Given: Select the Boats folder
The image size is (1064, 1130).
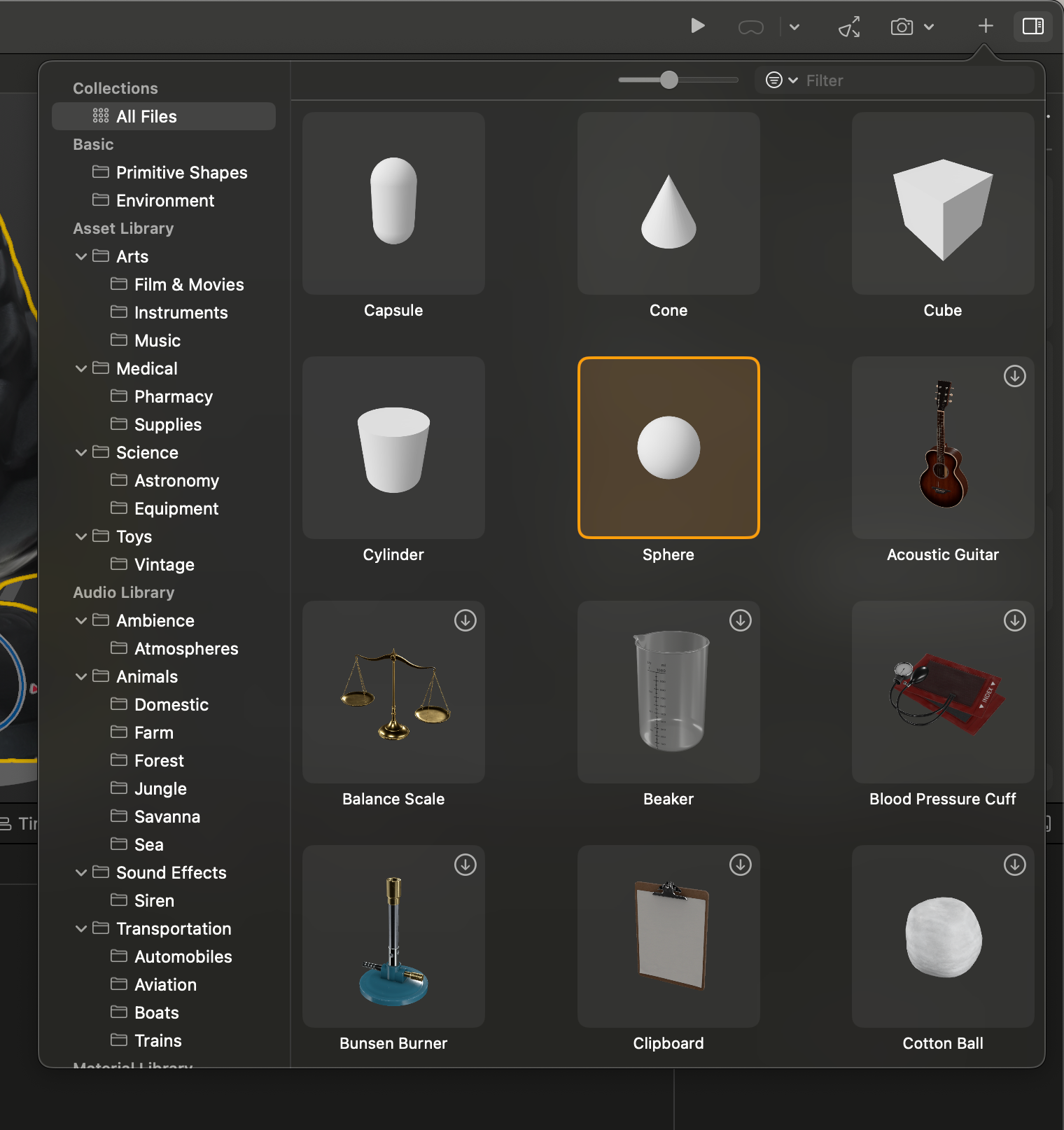Looking at the screenshot, I should 145,1012.
